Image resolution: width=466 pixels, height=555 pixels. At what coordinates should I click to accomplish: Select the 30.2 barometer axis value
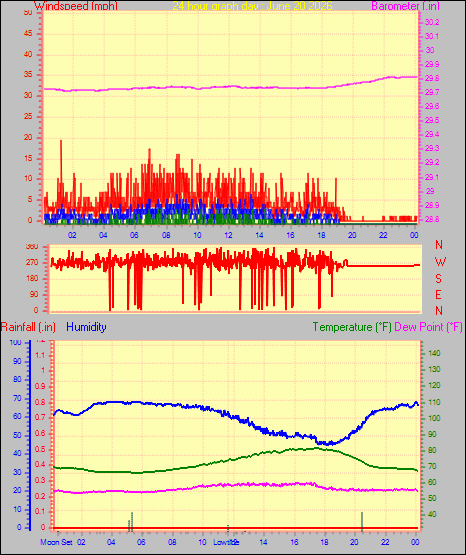432,22
